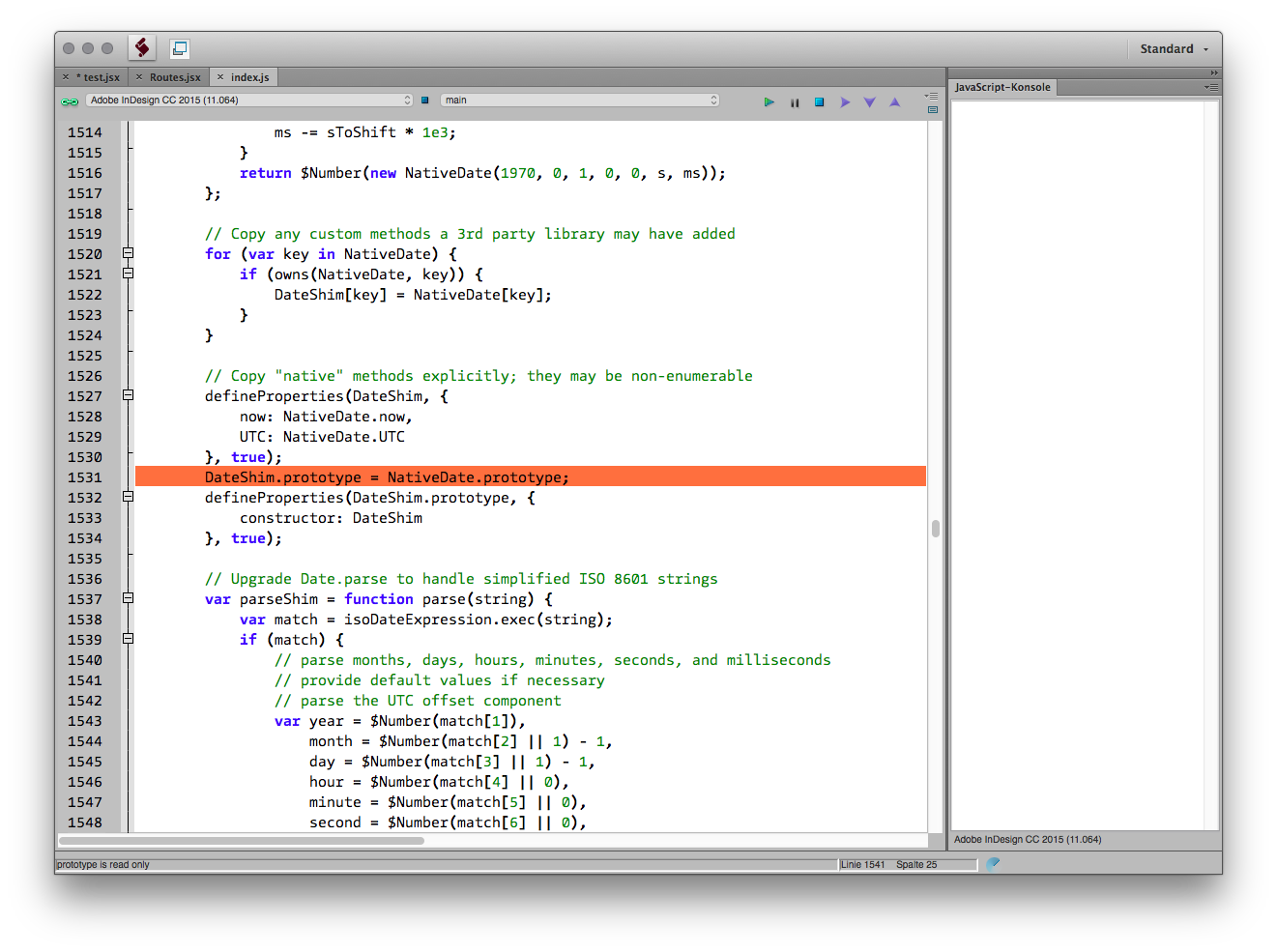Click the blue square engine icon before main
The height and width of the screenshot is (952, 1277).
pyautogui.click(x=424, y=101)
